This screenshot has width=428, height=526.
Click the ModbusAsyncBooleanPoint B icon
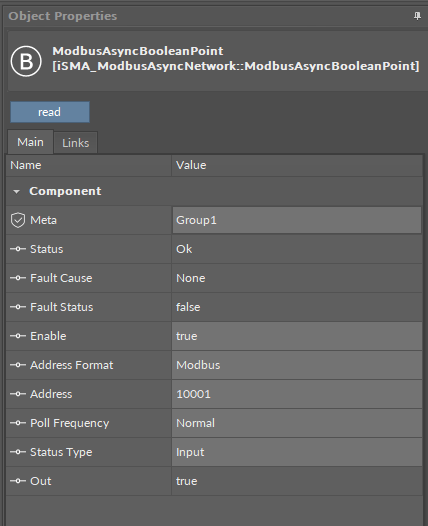coord(26,61)
